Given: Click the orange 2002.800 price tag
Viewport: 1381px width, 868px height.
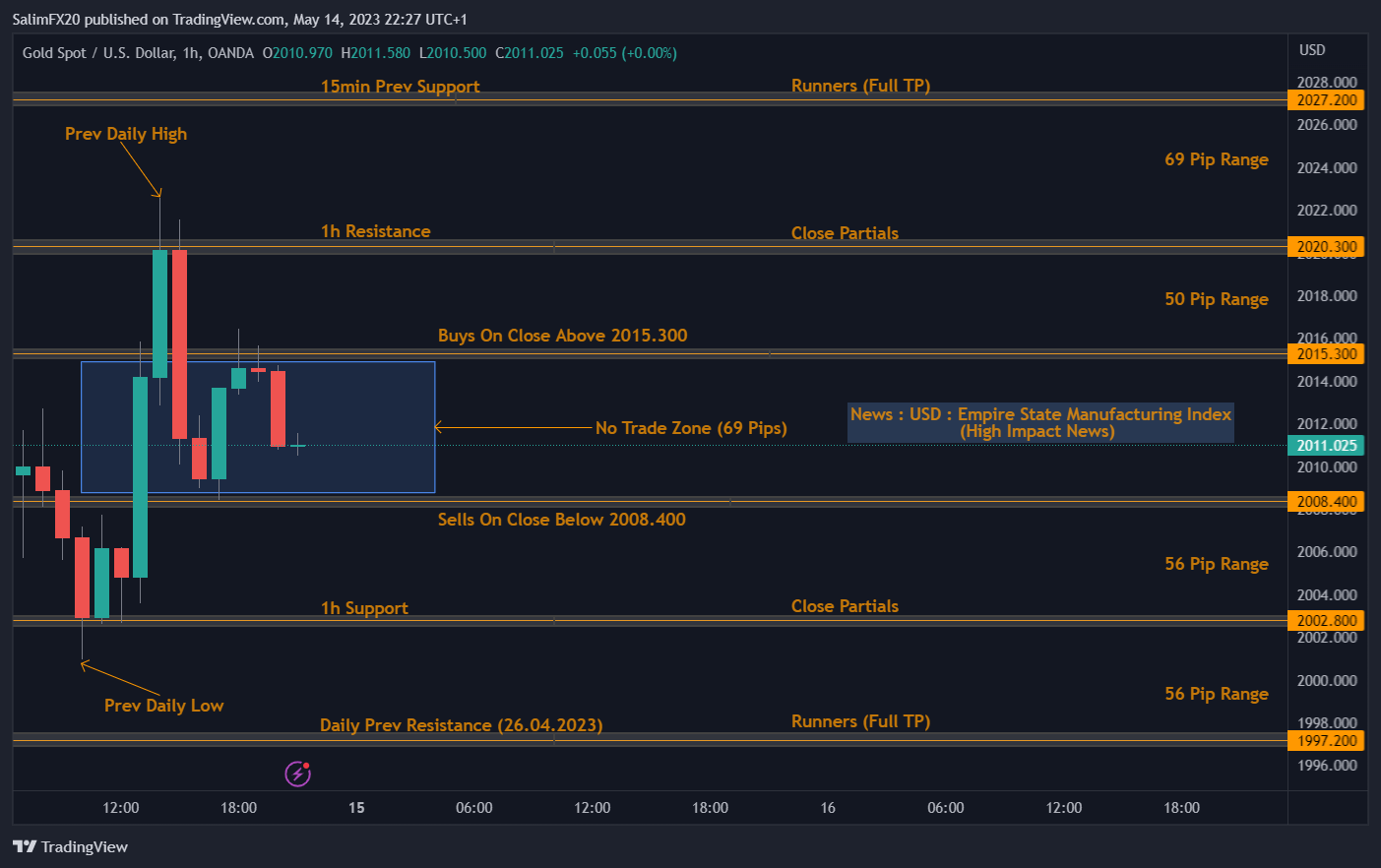Looking at the screenshot, I should tap(1326, 620).
